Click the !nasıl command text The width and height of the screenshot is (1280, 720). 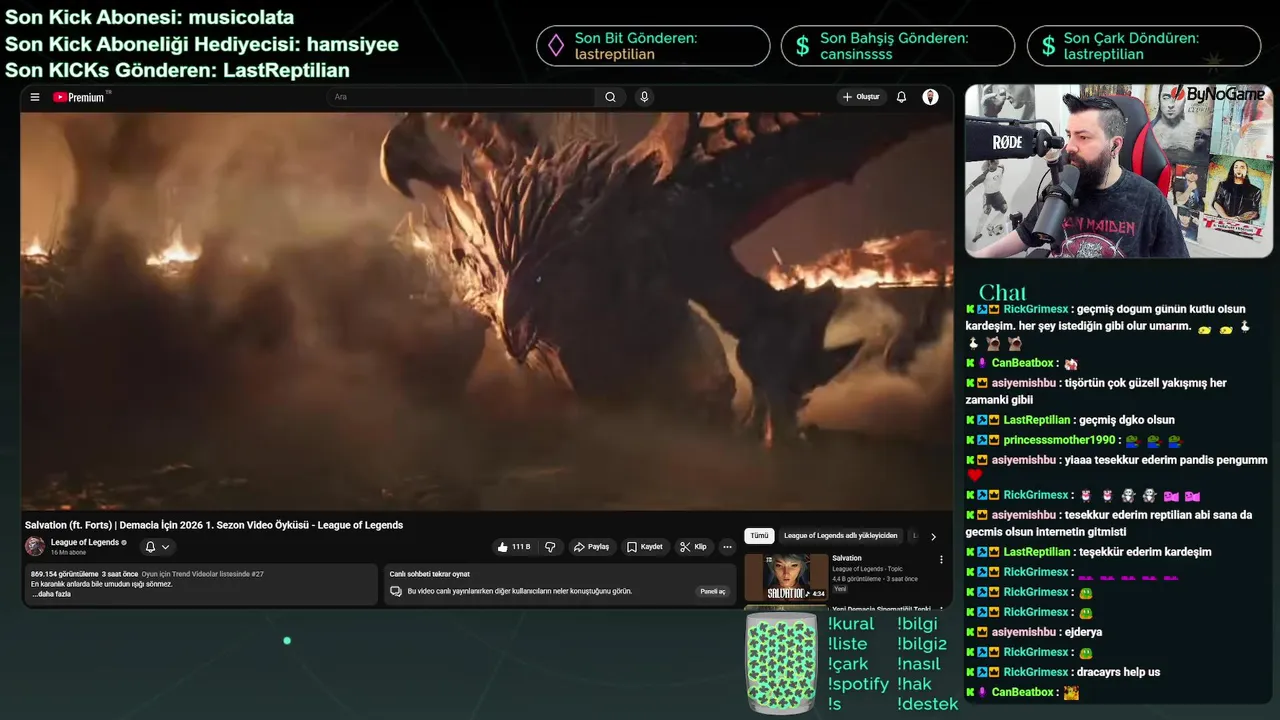click(x=920, y=664)
